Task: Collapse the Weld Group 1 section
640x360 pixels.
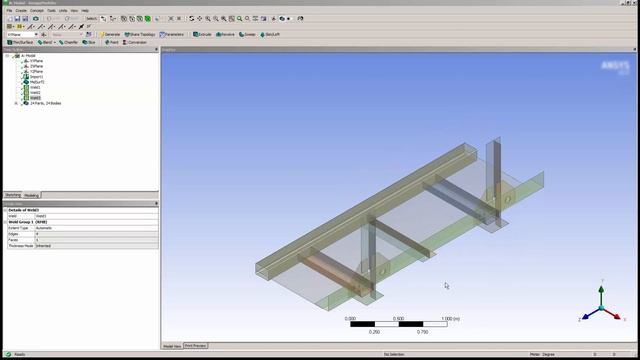Action: 6,222
